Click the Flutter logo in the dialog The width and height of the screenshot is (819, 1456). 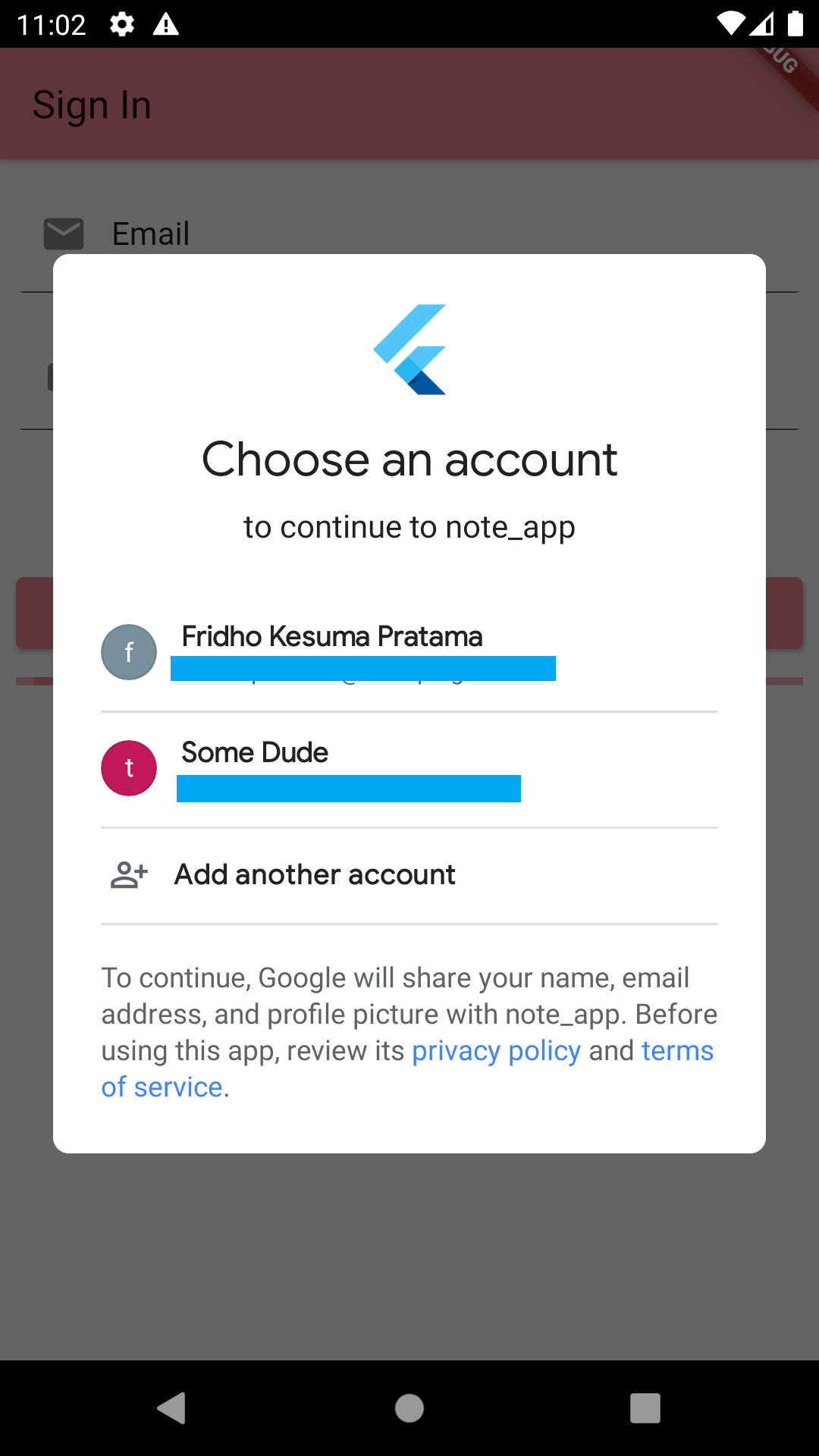point(409,348)
